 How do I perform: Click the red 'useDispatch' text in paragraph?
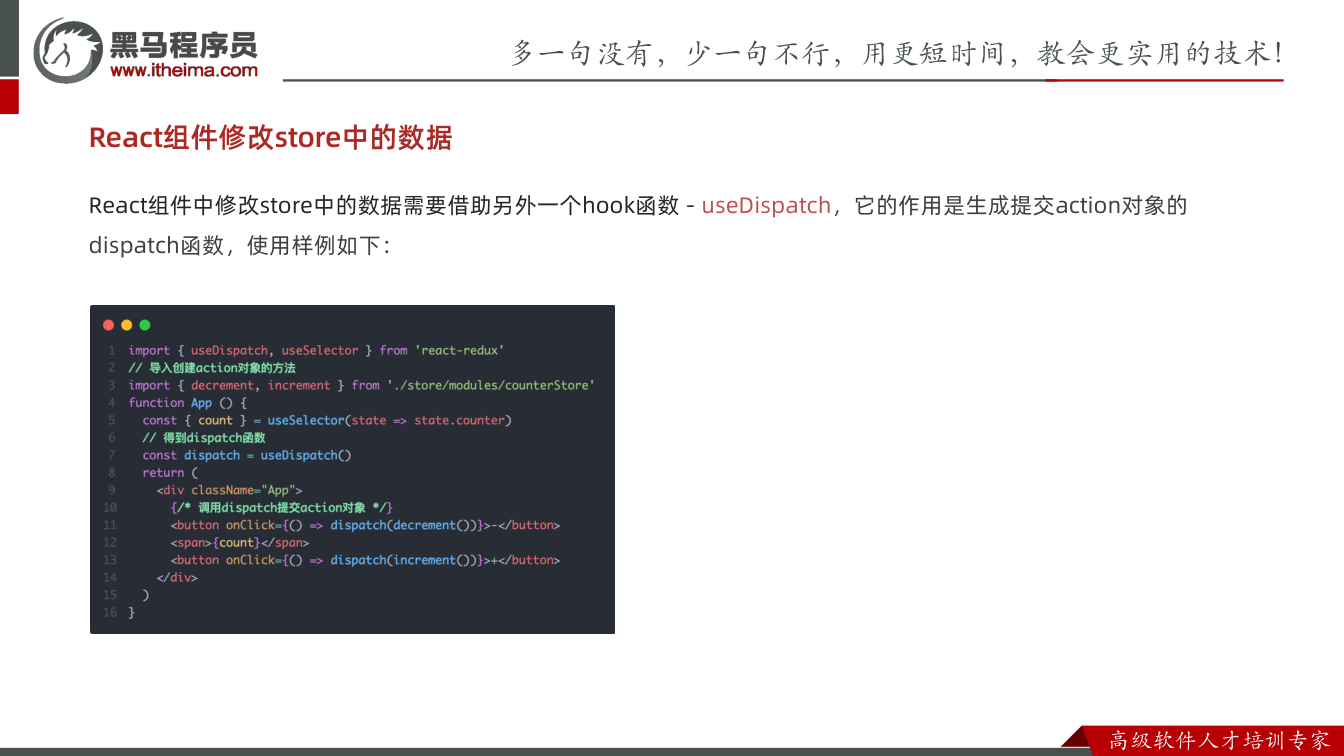point(766,206)
